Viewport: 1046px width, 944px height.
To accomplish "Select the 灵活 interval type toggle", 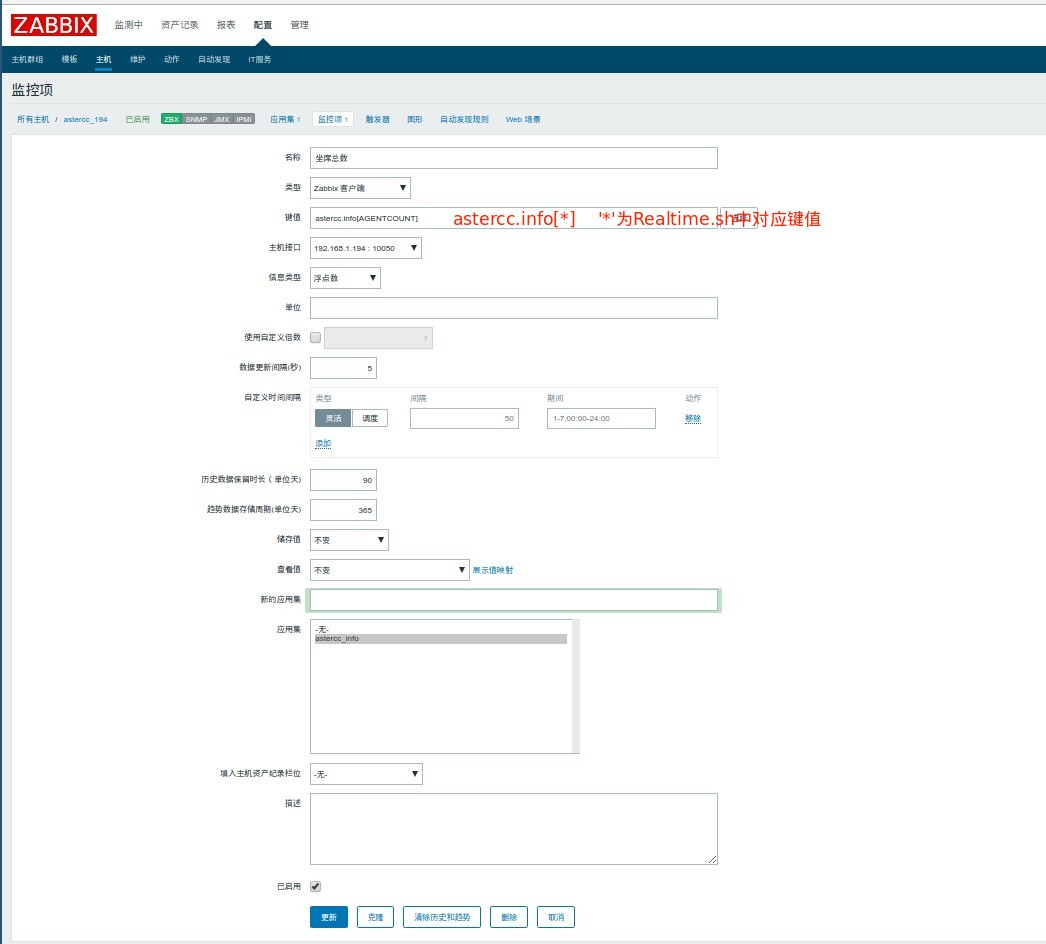I will (x=333, y=418).
